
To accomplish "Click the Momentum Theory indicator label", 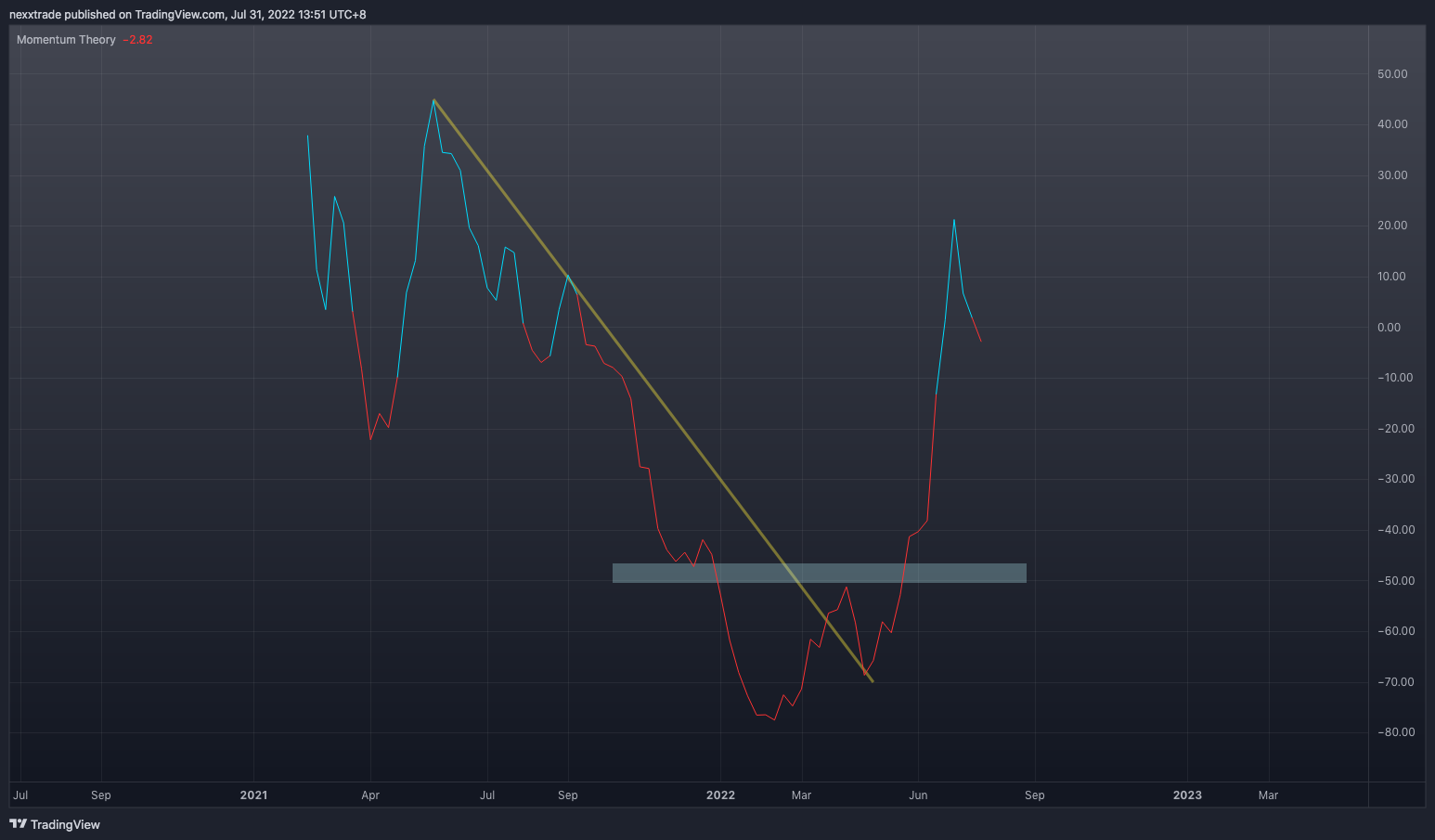I will pyautogui.click(x=66, y=40).
